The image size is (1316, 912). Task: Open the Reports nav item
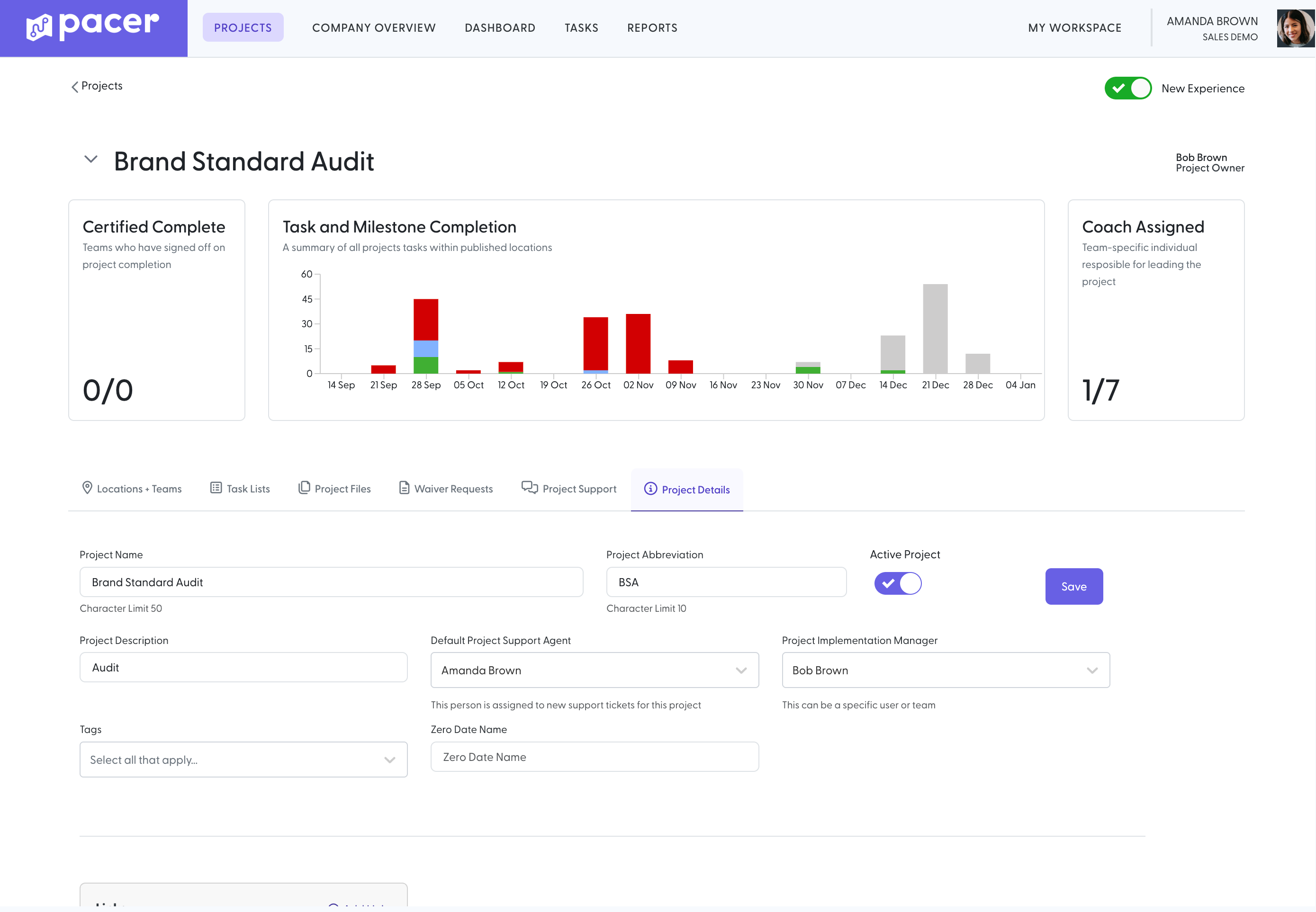(x=652, y=27)
